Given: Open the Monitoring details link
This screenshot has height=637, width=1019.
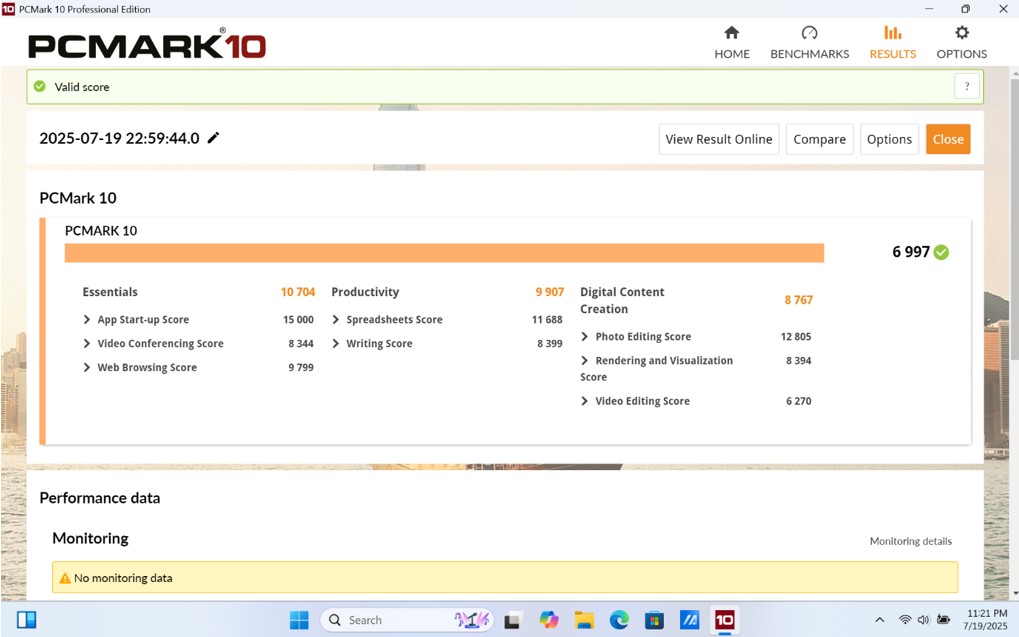Looking at the screenshot, I should 910,541.
